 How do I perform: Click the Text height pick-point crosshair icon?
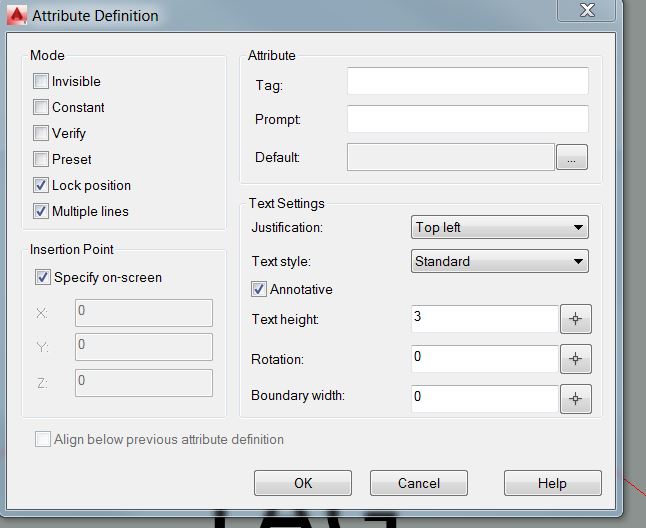click(576, 319)
